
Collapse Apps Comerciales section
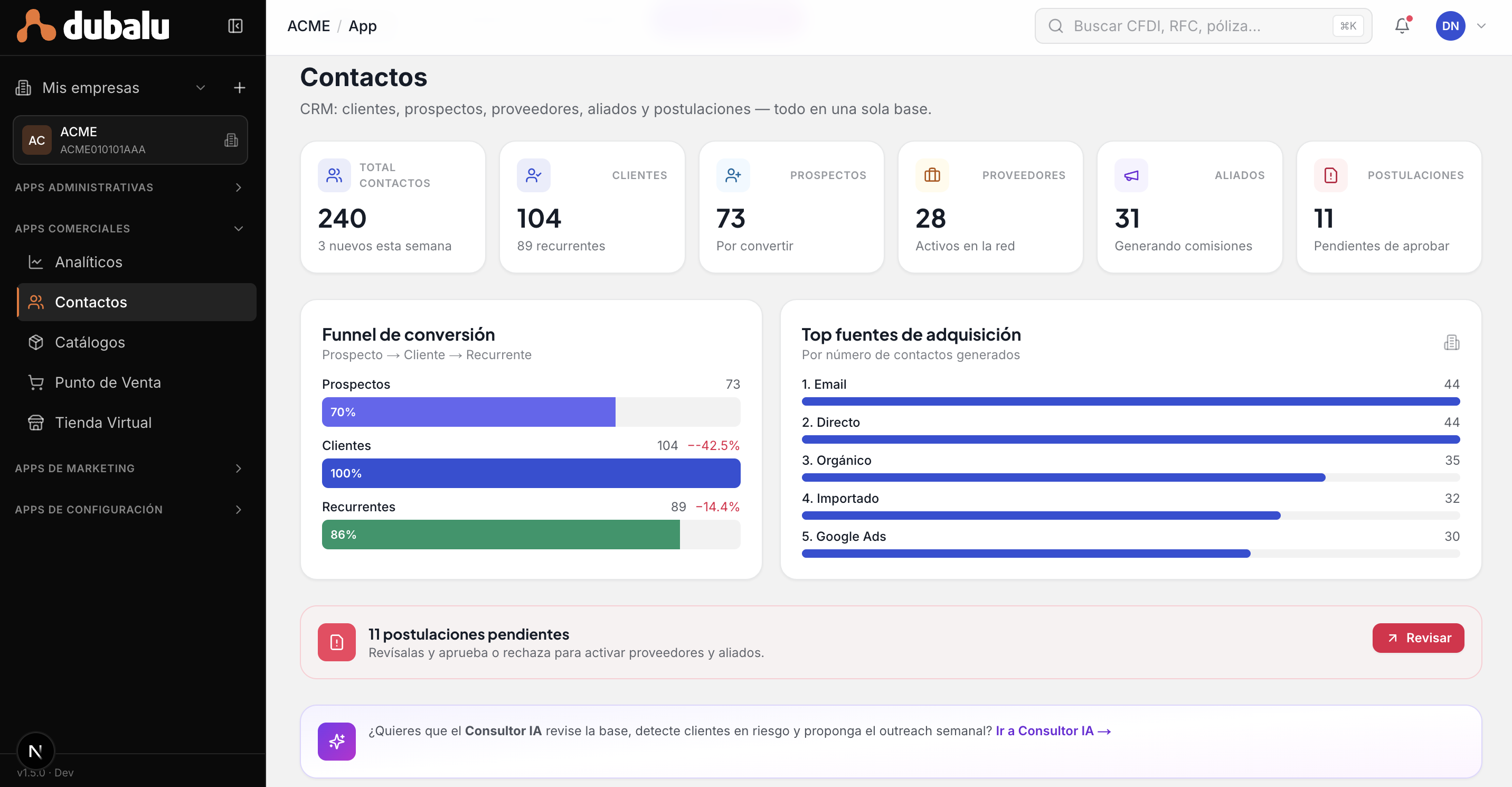pos(238,229)
